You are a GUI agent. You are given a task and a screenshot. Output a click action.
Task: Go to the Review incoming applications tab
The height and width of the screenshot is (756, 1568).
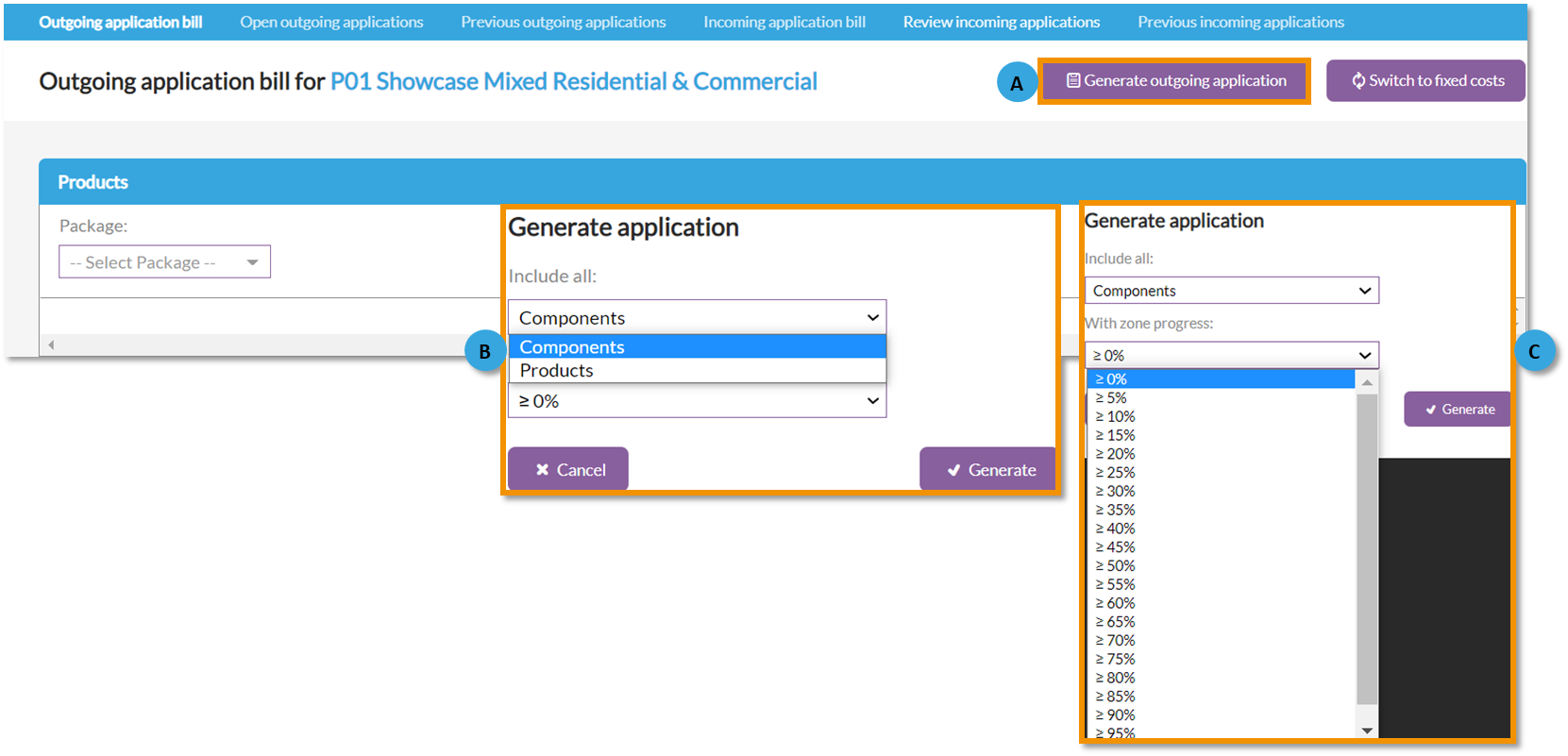coord(1001,22)
